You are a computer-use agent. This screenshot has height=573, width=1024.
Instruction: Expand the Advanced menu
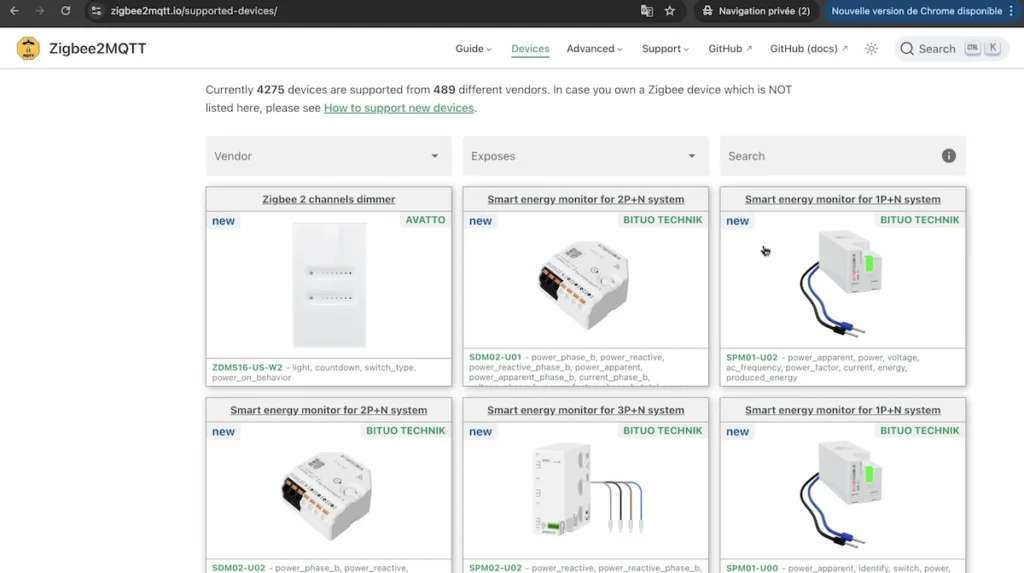(x=594, y=48)
